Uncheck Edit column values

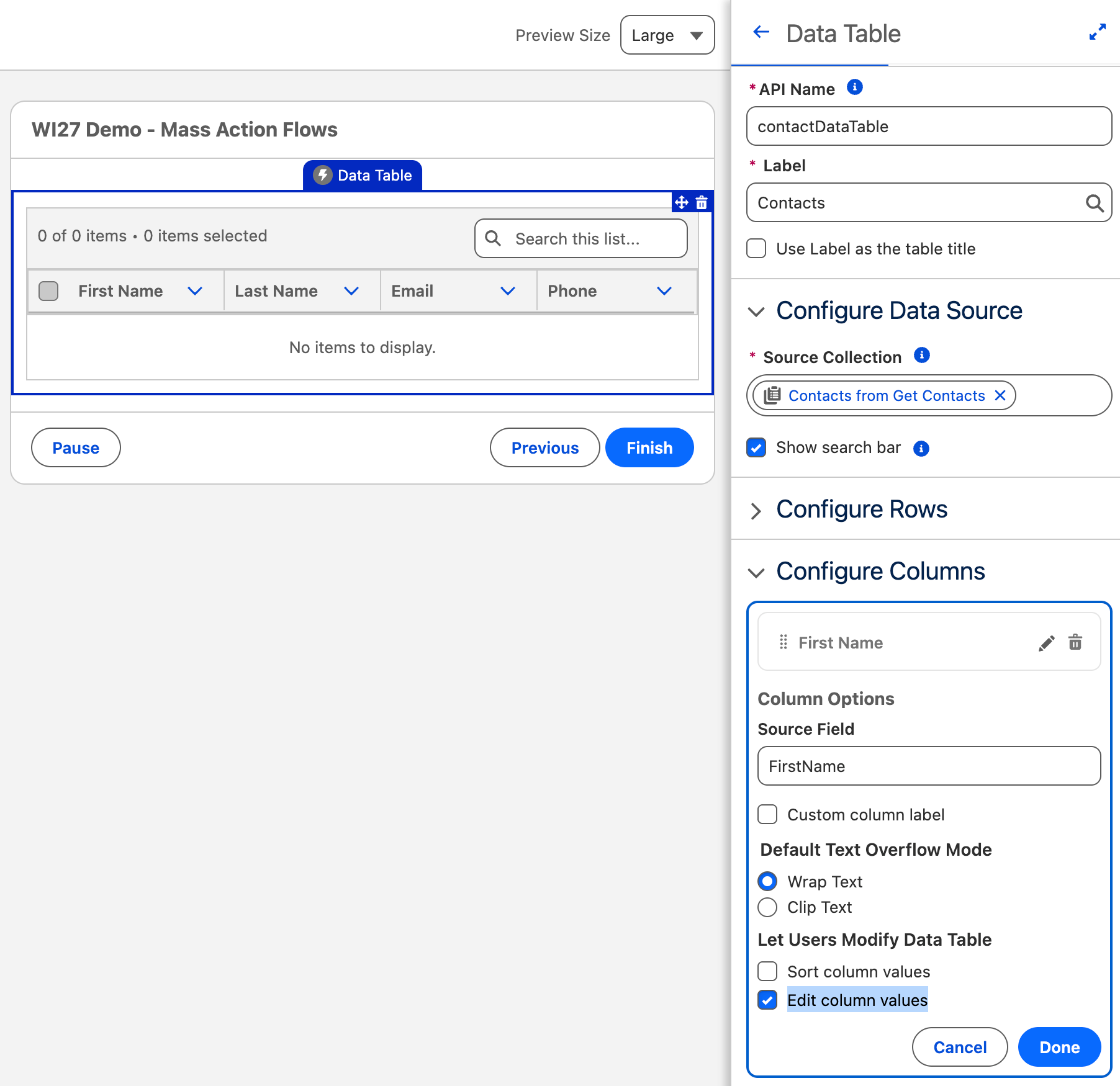(x=767, y=1000)
